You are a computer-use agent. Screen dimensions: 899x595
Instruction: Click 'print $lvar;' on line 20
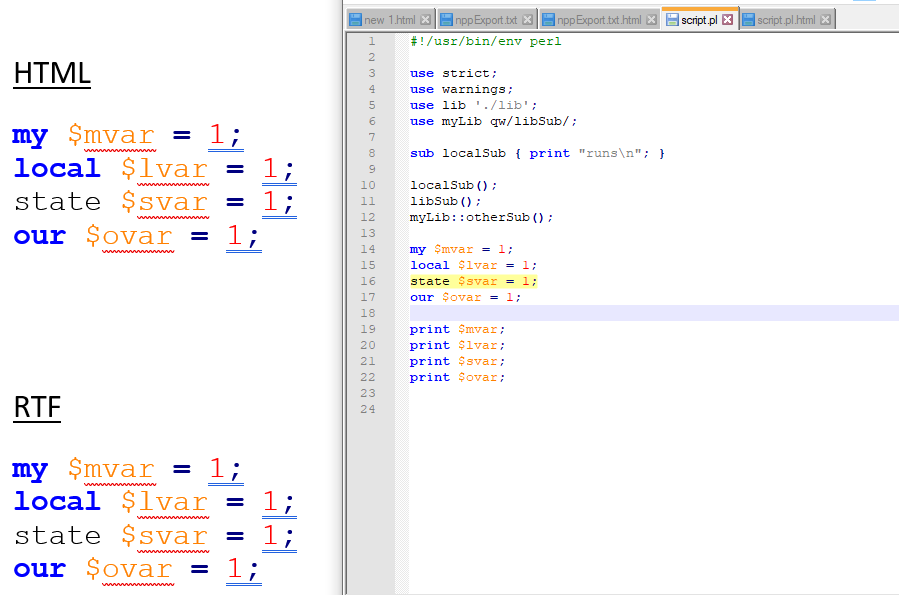(x=458, y=345)
